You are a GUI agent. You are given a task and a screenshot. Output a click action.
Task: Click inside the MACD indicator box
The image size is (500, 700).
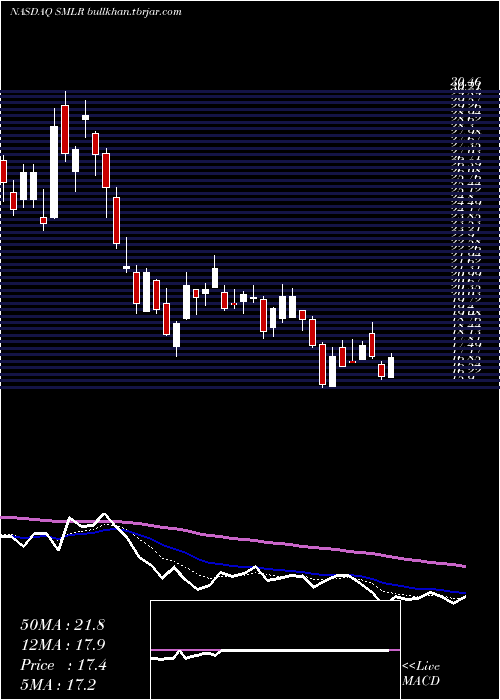coord(275,650)
